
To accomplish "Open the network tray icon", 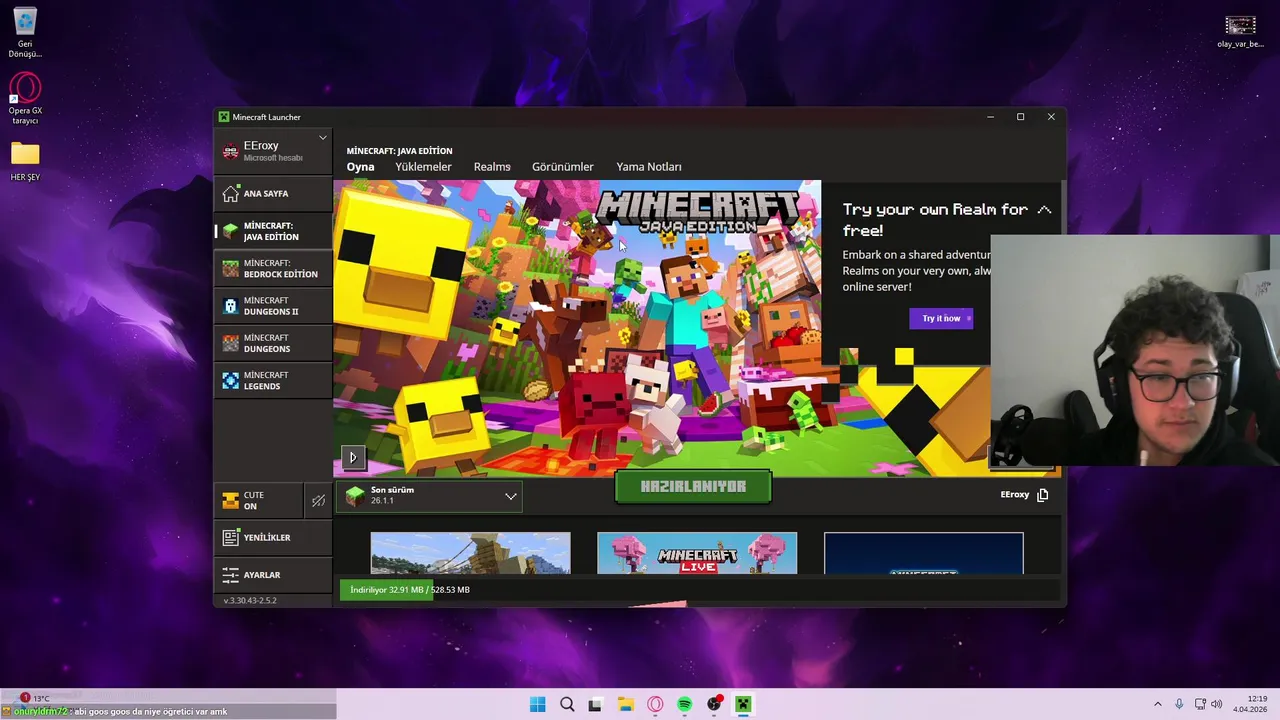I will click(1200, 704).
